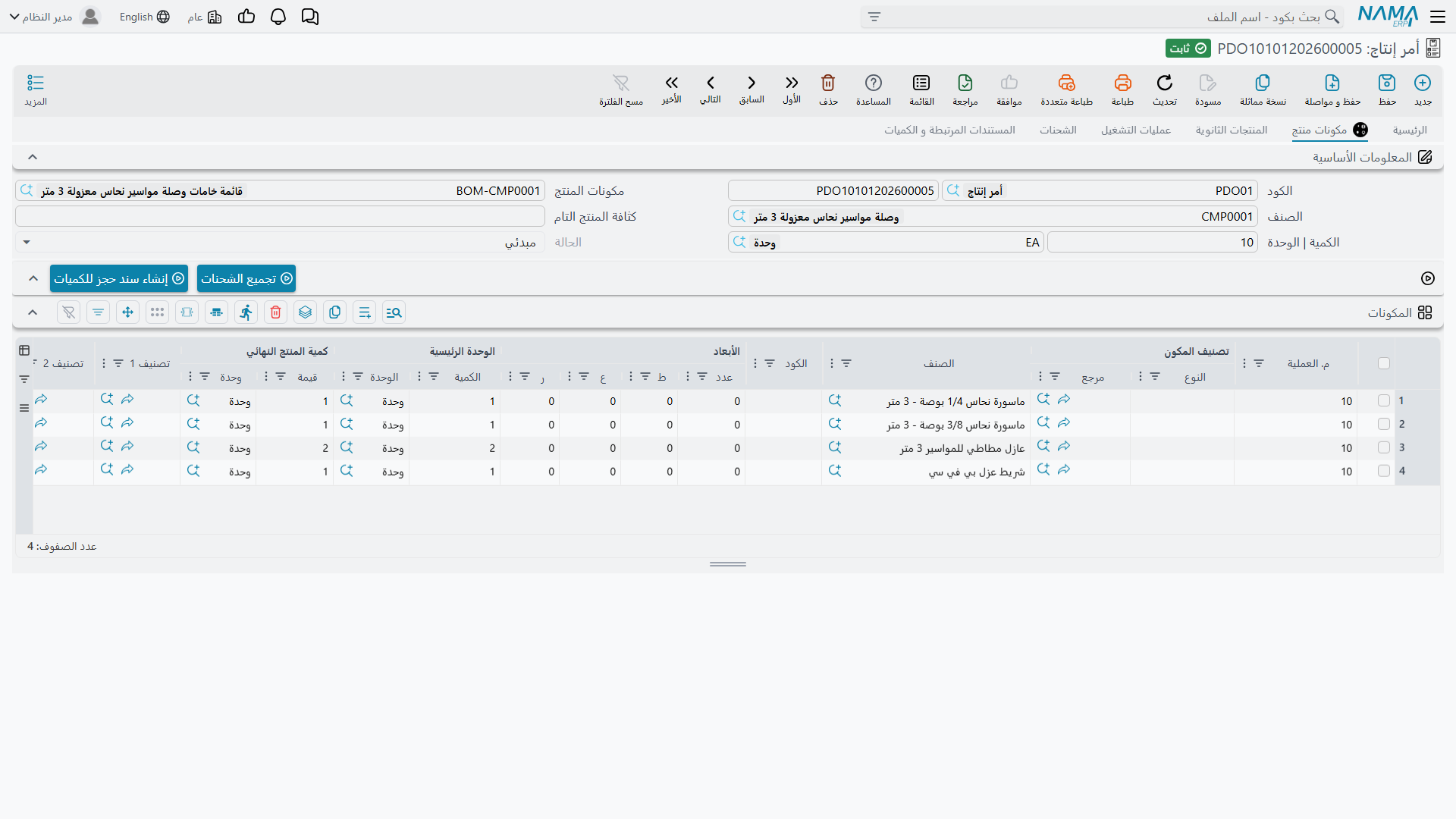
Task: Click the مراجعه (Review) icon
Action: [965, 89]
